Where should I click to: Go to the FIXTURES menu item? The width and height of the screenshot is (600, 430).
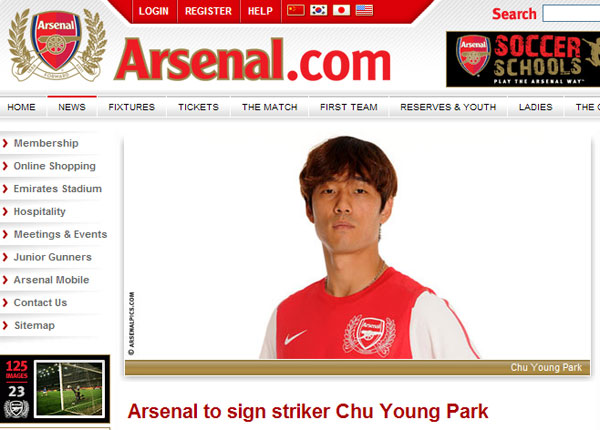pyautogui.click(x=132, y=107)
